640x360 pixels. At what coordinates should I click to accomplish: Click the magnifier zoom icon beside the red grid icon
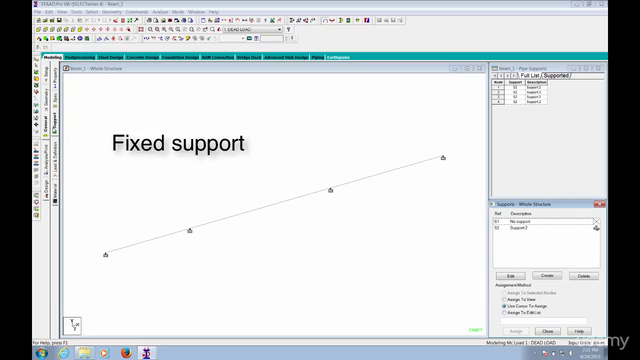click(150, 29)
